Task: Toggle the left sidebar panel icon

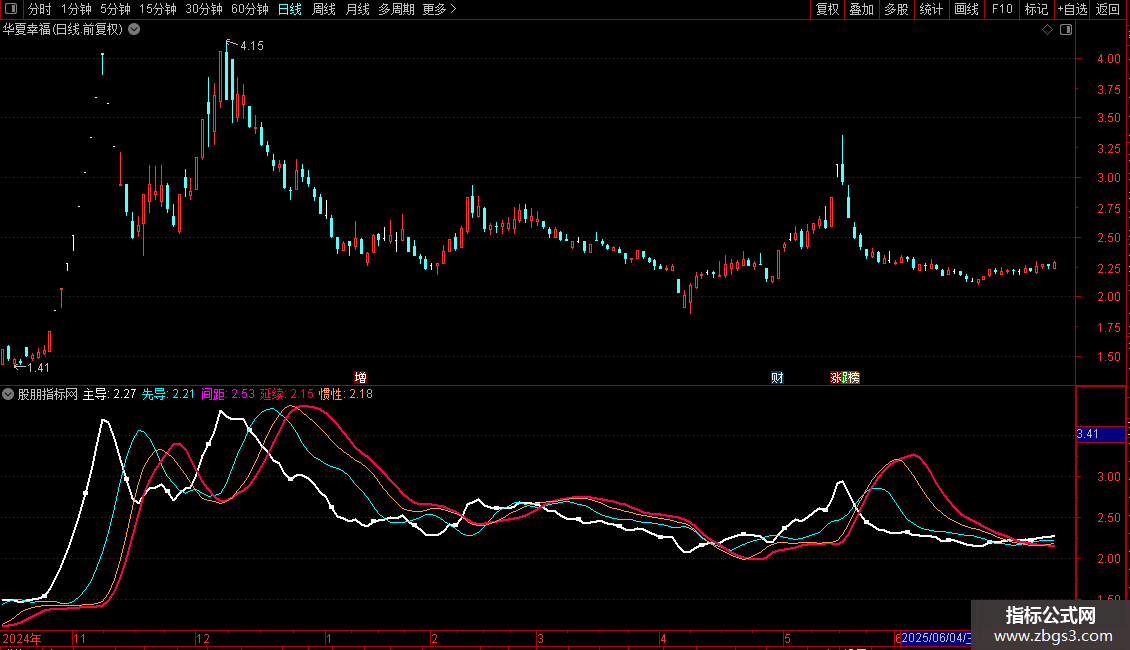Action: pyautogui.click(x=11, y=9)
